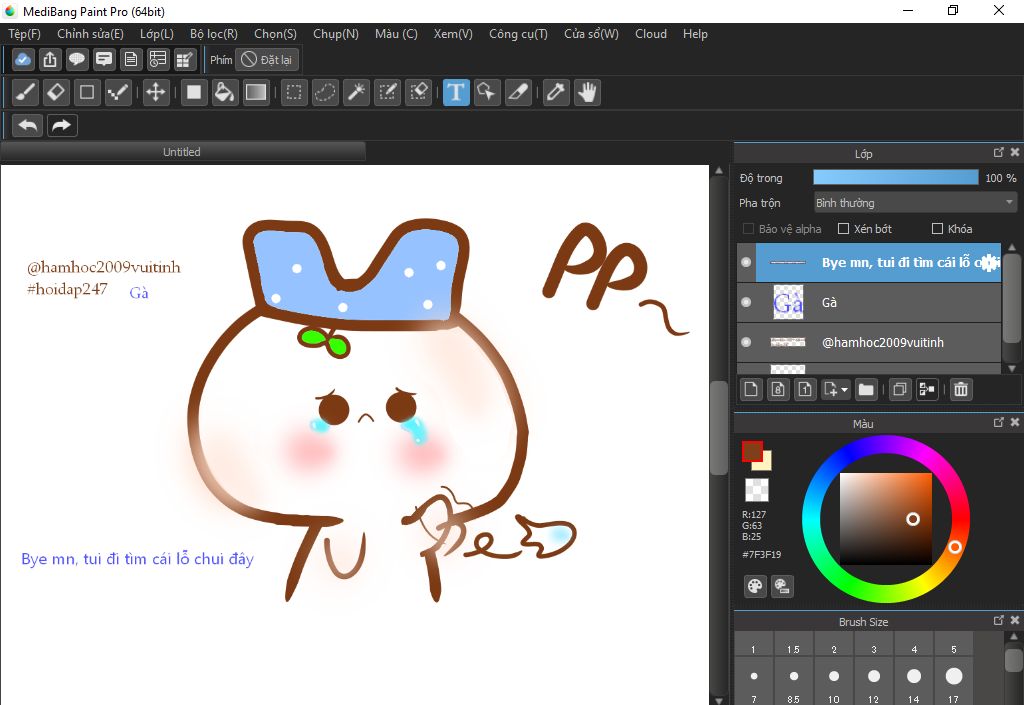1024x705 pixels.
Task: Select the Move tool
Action: click(x=155, y=93)
